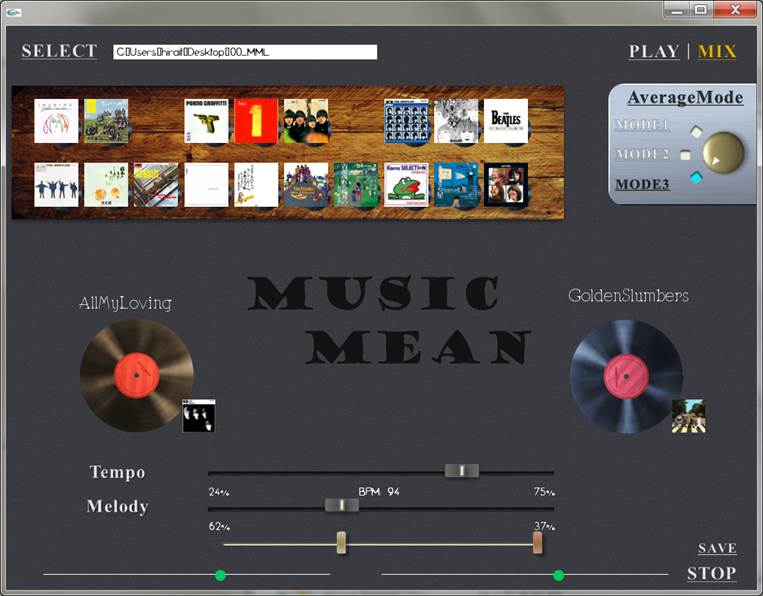Switch to the PLAY tab
Screen dimensions: 763x596
coord(654,52)
